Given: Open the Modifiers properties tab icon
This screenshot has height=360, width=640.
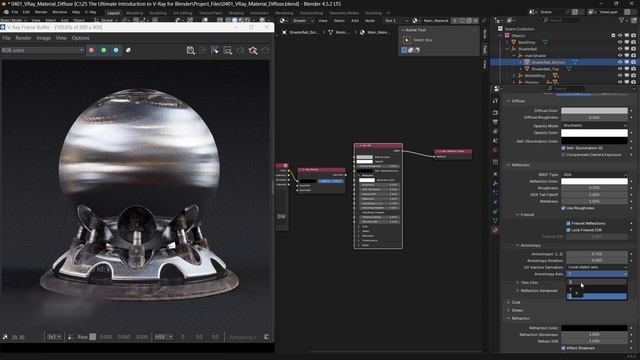Looking at the screenshot, I should click(x=495, y=184).
